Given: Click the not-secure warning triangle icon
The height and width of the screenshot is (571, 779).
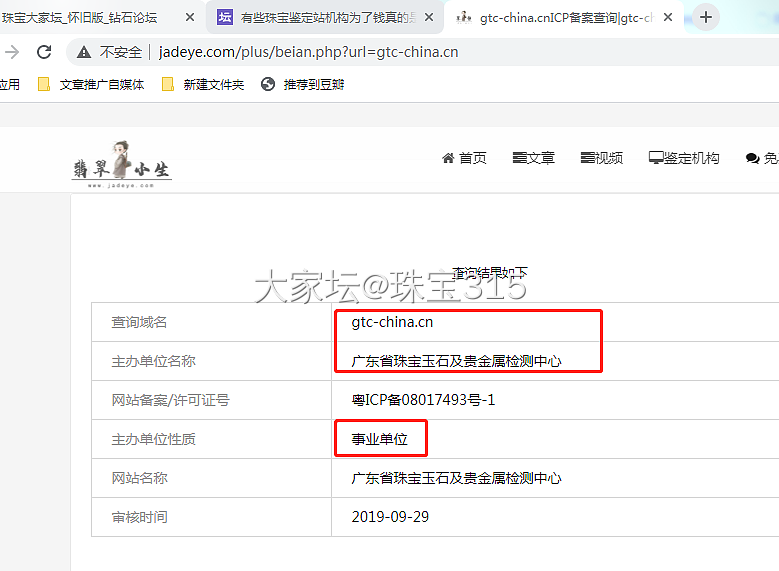Looking at the screenshot, I should [84, 52].
